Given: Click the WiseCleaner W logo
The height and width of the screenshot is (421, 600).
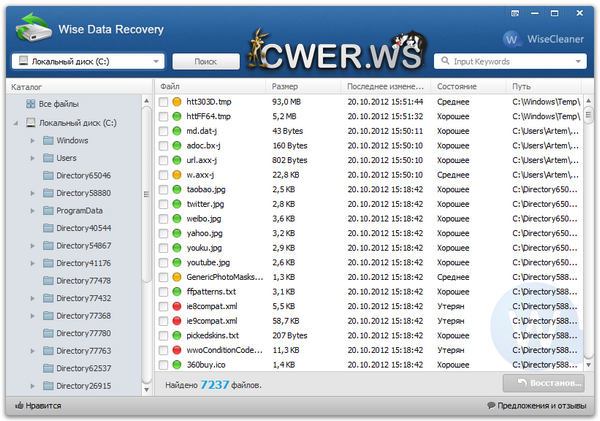Looking at the screenshot, I should pos(512,39).
